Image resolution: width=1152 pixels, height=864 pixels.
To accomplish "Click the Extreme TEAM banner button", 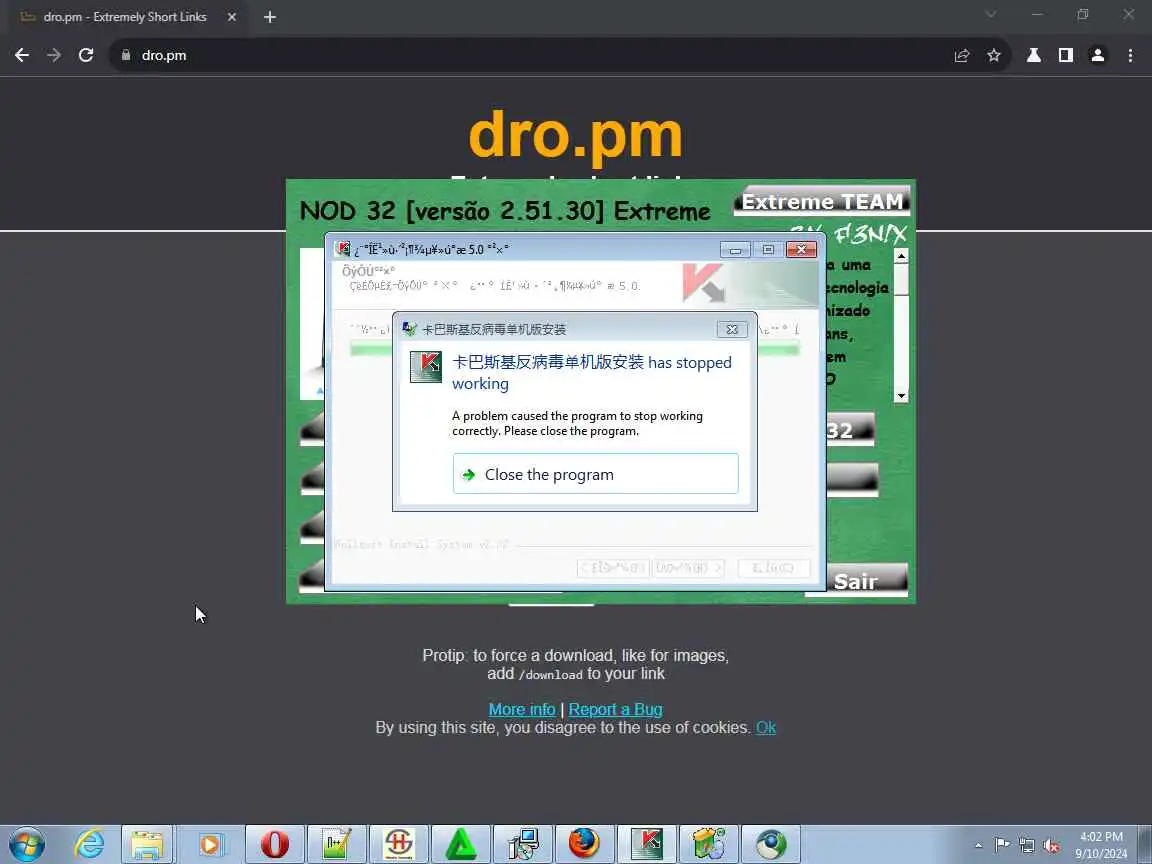I will 822,201.
